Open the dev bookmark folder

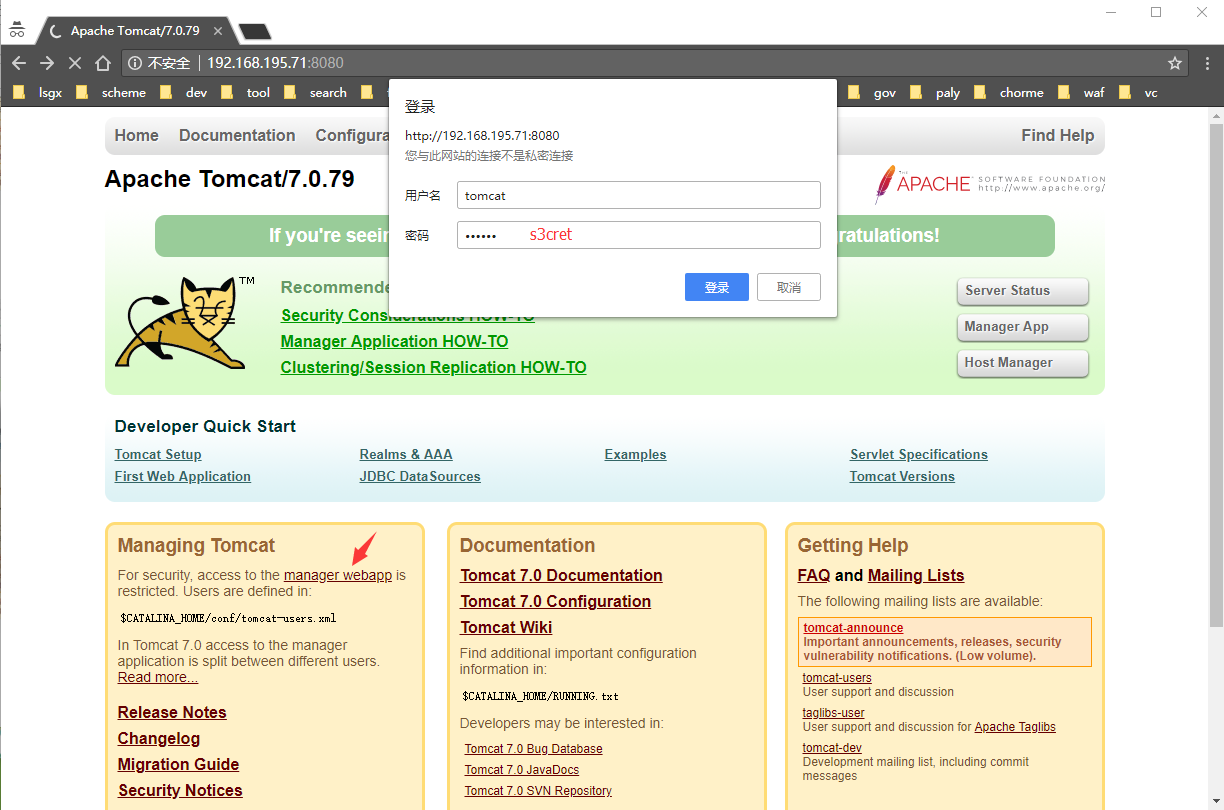(184, 93)
